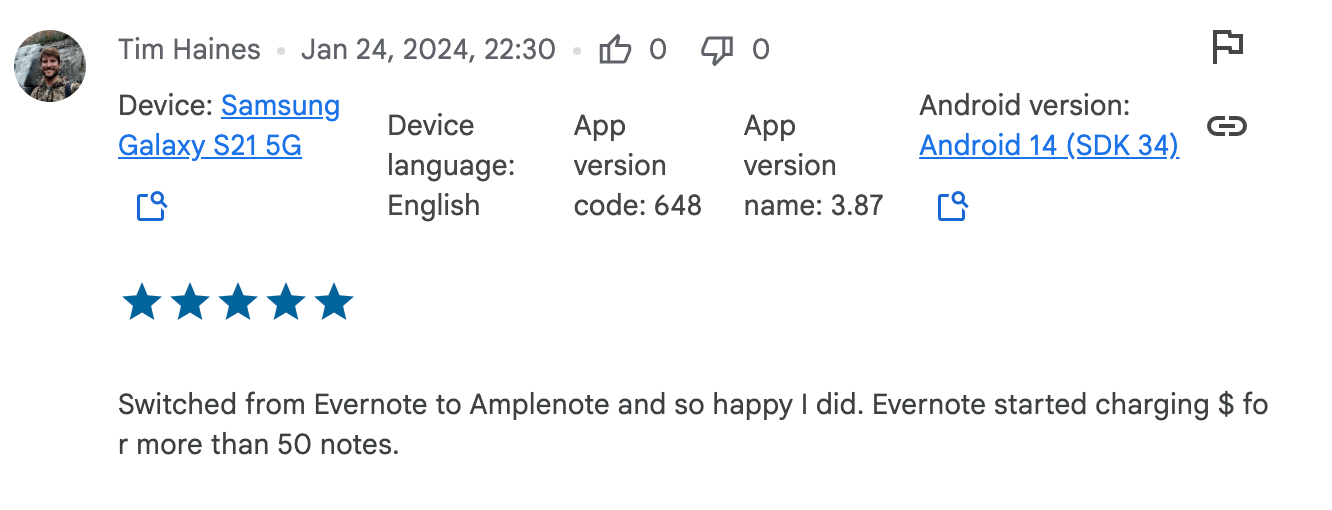Screen dimensions: 1332x510
Task: Click the thumbs up icon
Action: (x=615, y=49)
